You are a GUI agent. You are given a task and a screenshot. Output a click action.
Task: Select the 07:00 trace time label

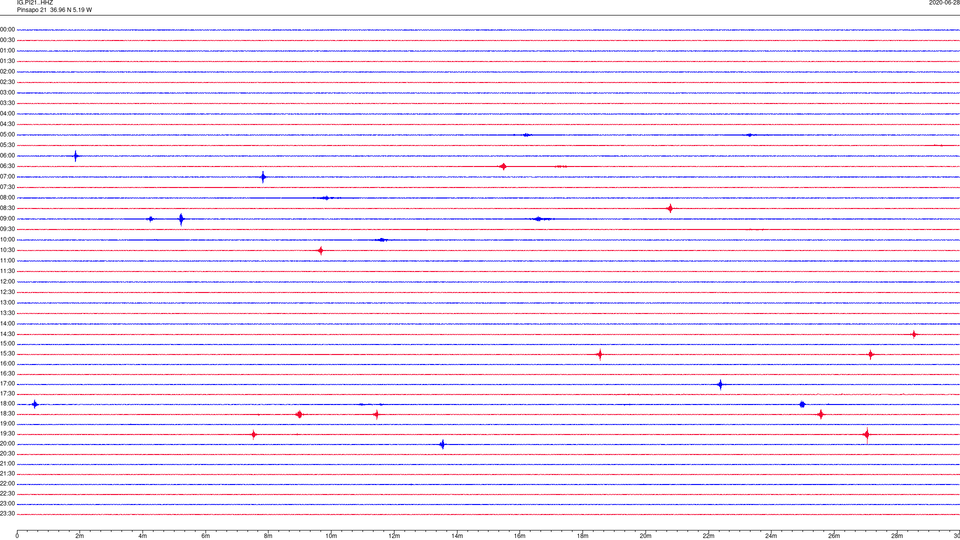7,176
